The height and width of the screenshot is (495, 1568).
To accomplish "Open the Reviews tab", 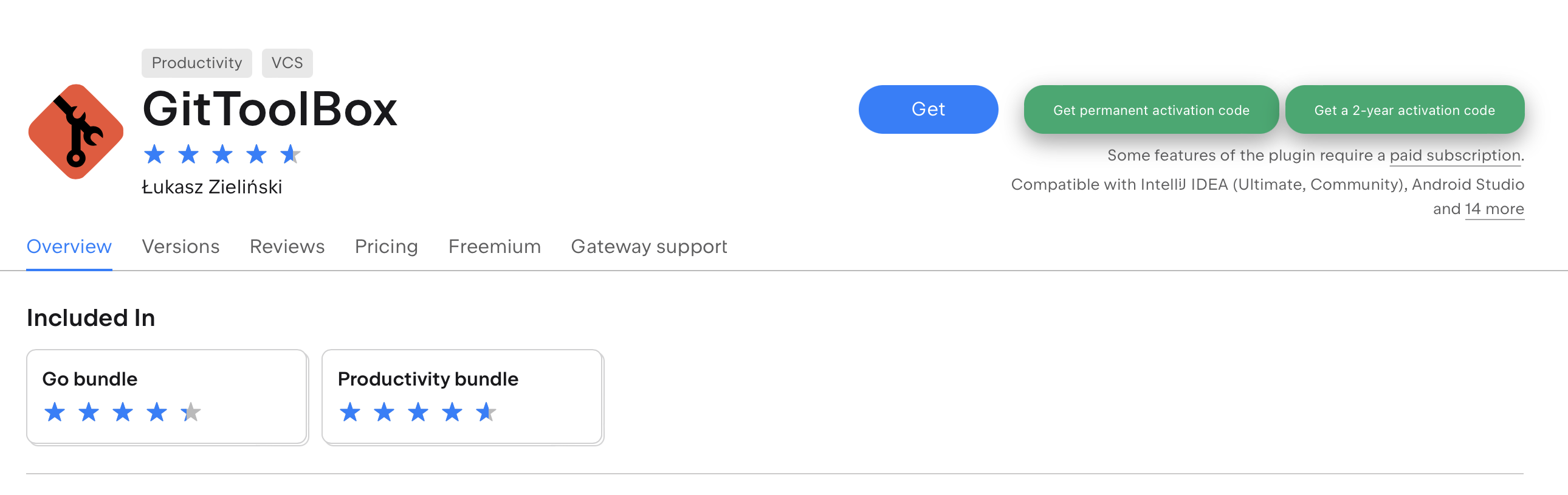I will point(287,246).
